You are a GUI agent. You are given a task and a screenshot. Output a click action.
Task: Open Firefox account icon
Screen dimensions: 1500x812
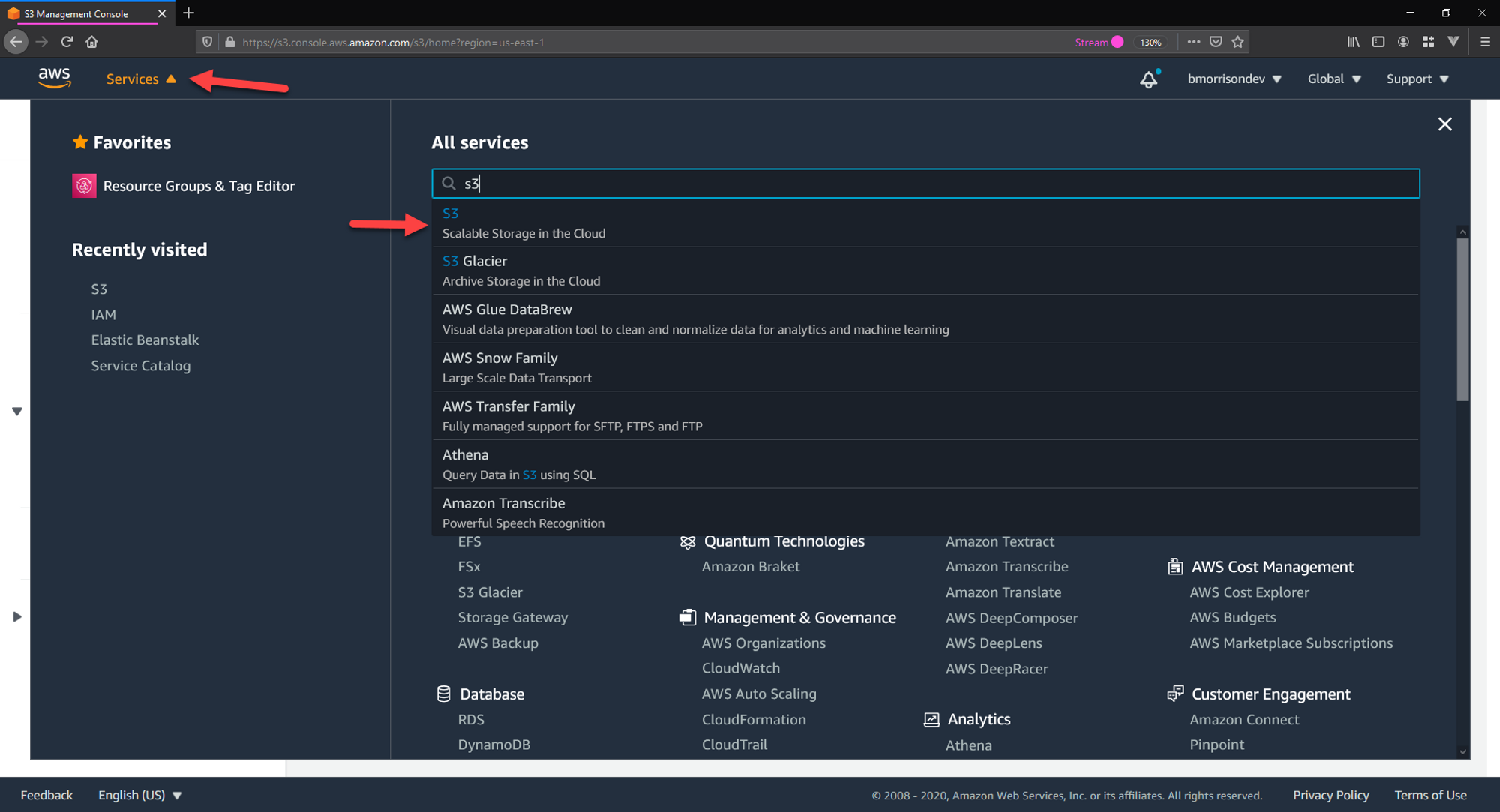point(1402,42)
